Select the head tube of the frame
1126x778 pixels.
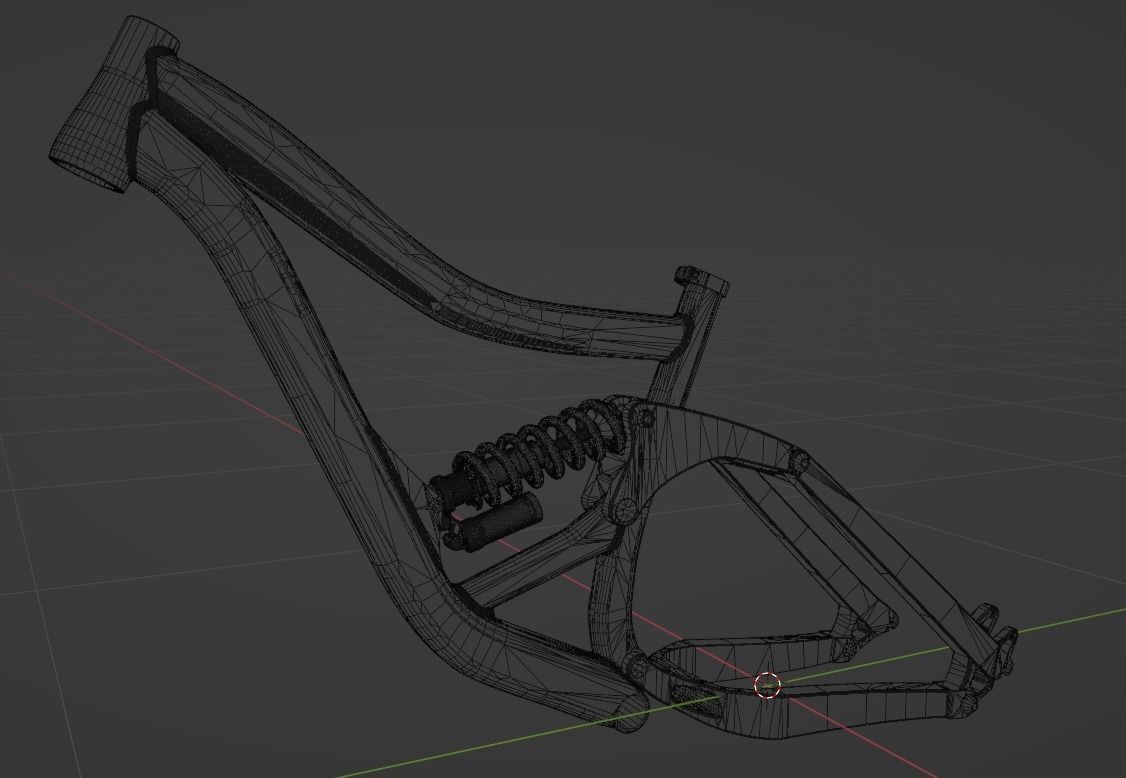[x=115, y=104]
